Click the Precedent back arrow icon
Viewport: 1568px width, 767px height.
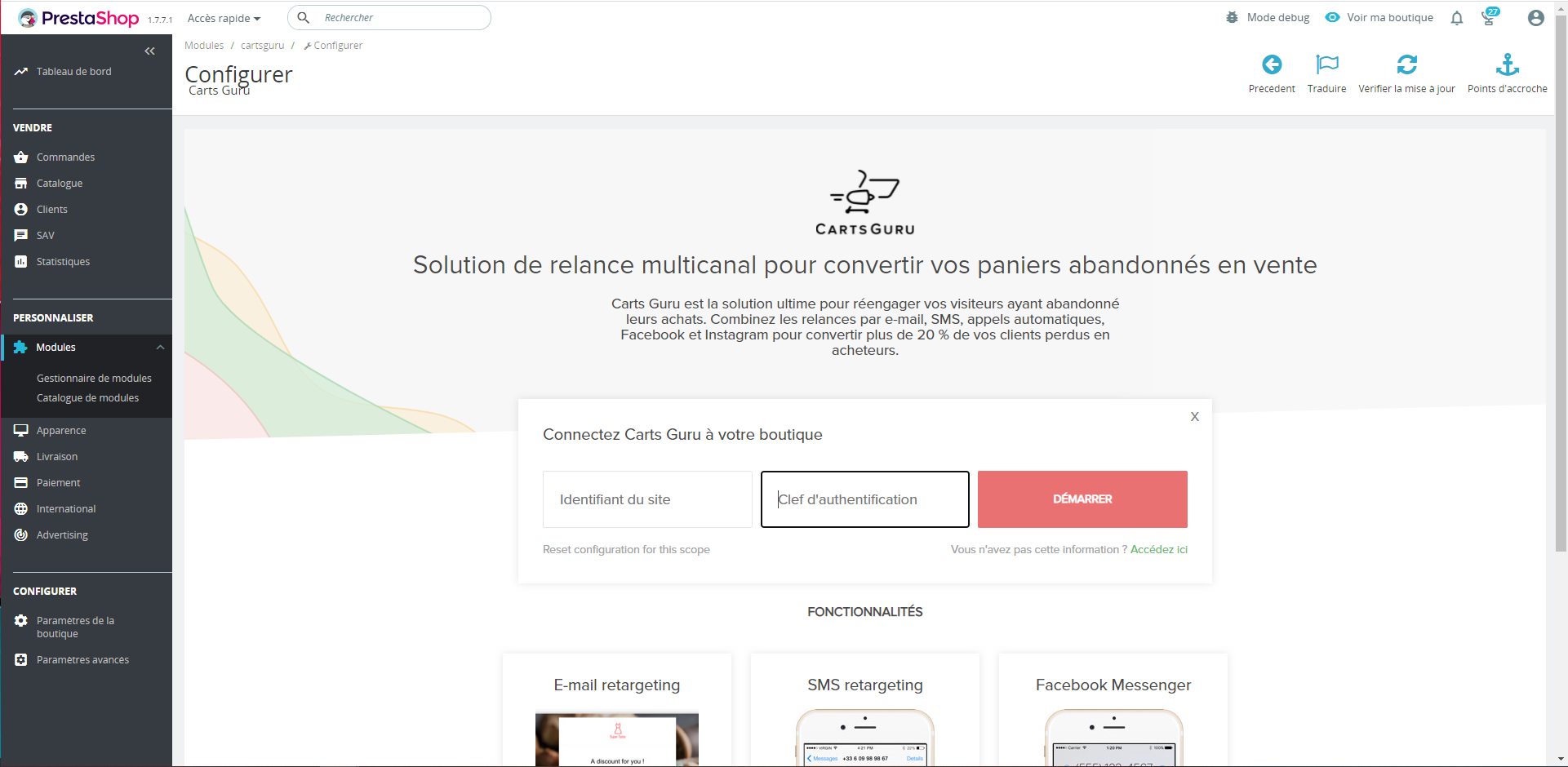(1272, 64)
